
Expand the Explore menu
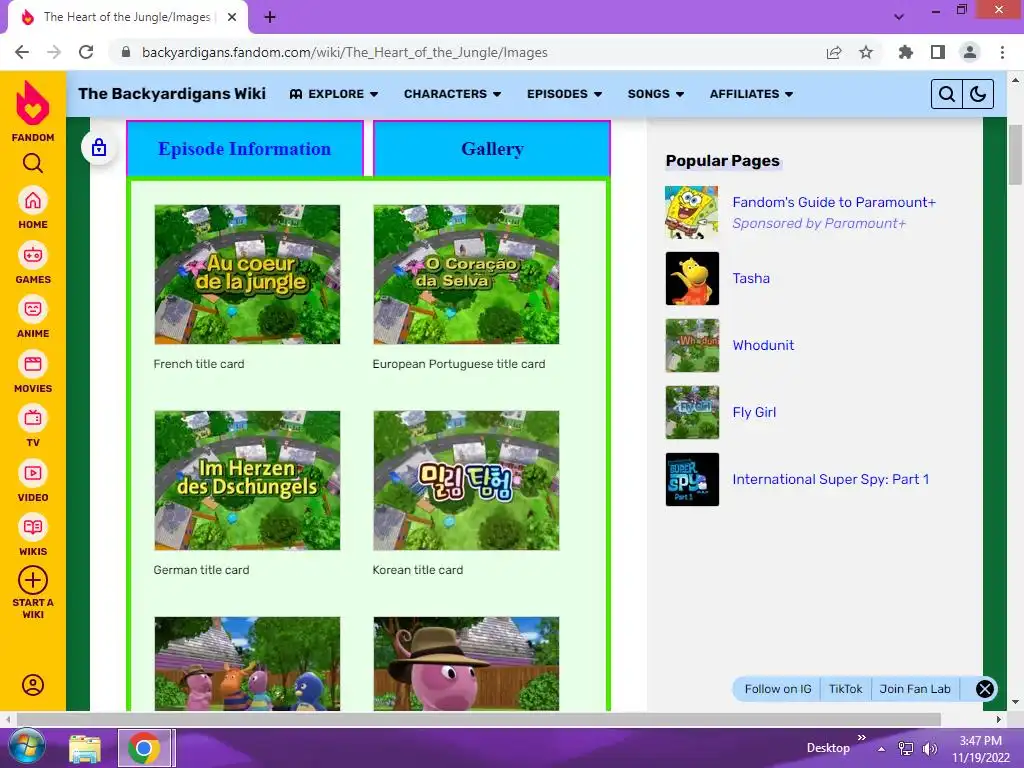[x=334, y=94]
